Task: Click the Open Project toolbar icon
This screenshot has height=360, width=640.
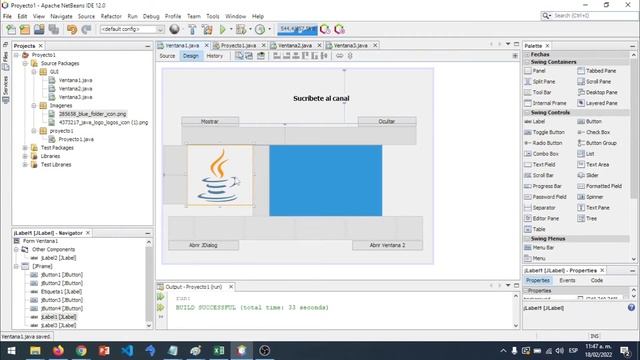Action: click(x=39, y=29)
